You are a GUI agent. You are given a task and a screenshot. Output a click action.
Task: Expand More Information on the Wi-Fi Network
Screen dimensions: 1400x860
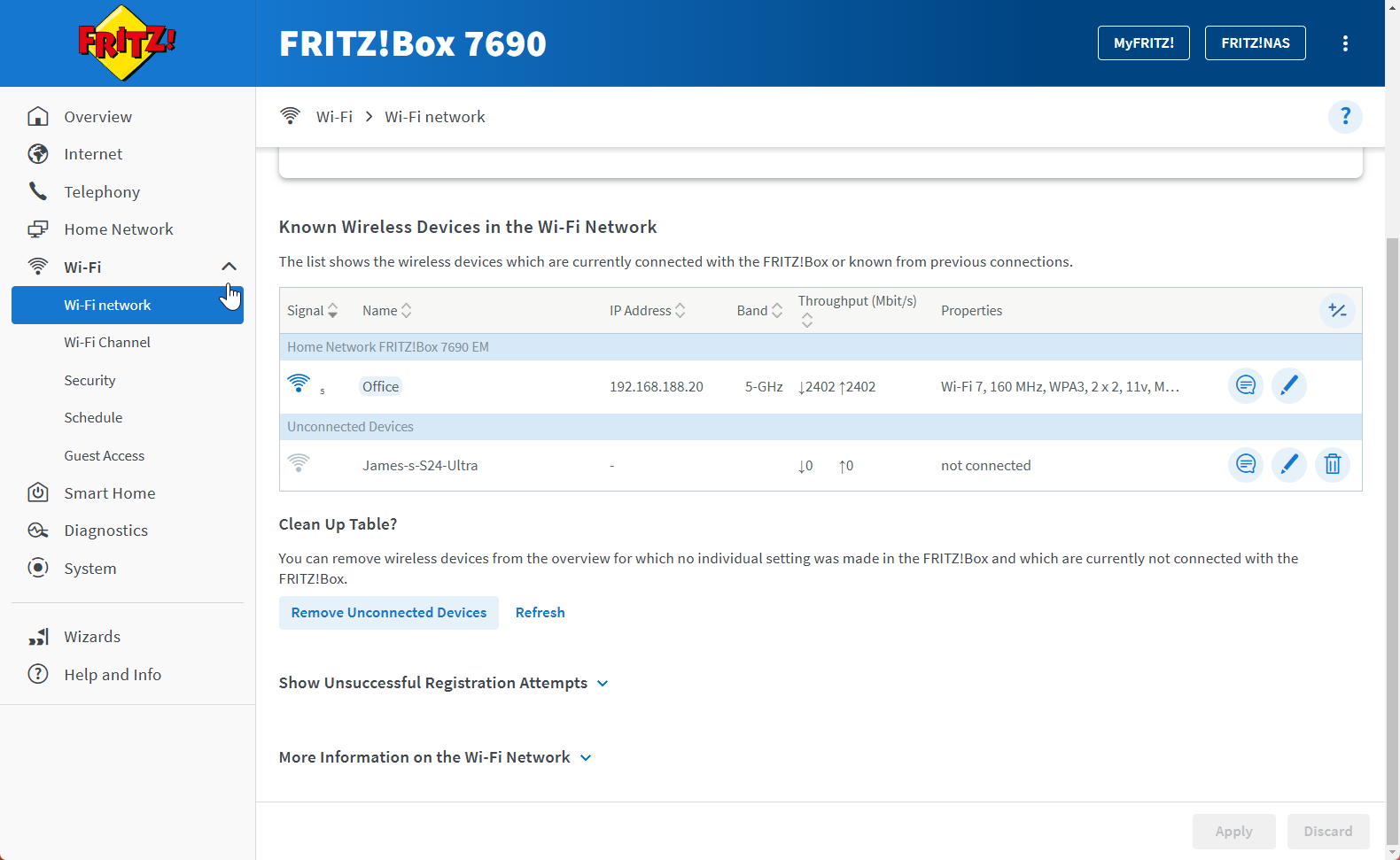pos(434,757)
